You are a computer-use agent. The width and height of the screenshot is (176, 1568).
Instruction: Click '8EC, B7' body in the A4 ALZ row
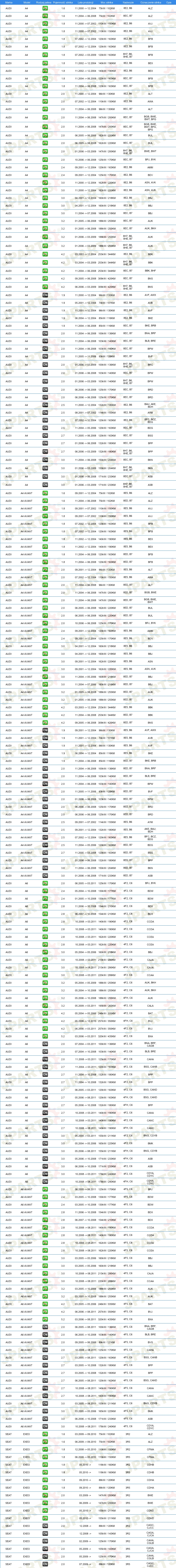(x=128, y=16)
